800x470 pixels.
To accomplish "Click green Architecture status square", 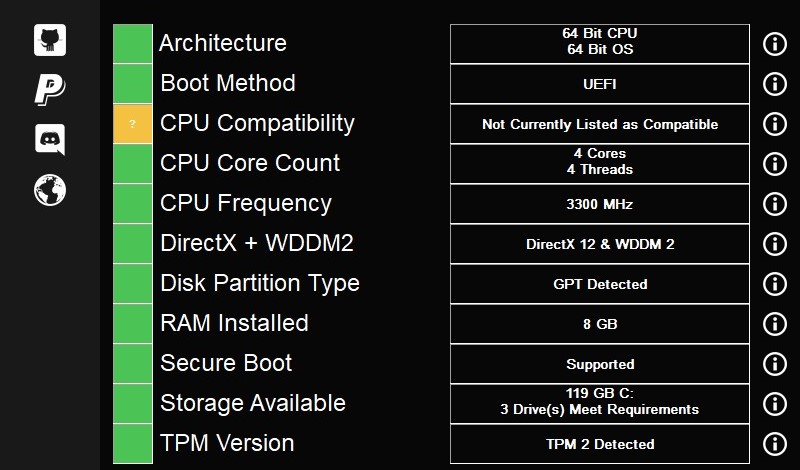I will point(133,44).
